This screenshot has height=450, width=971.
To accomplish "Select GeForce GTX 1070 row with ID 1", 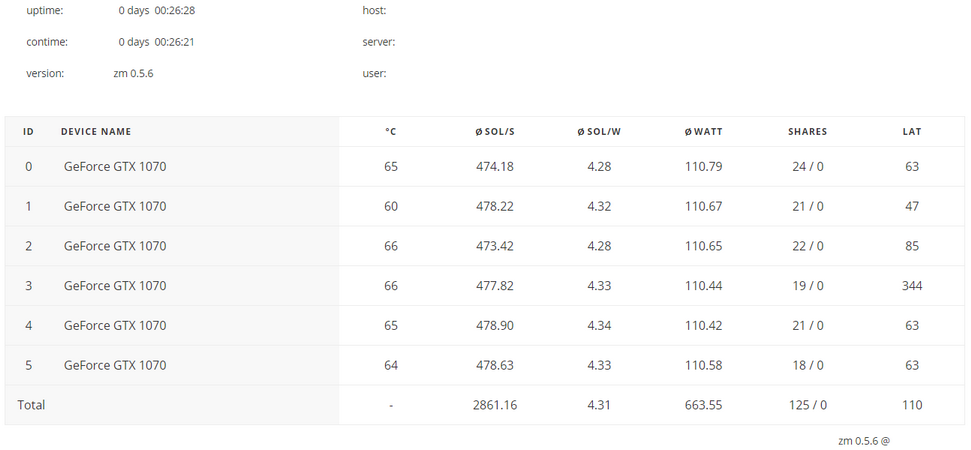I will 485,206.
